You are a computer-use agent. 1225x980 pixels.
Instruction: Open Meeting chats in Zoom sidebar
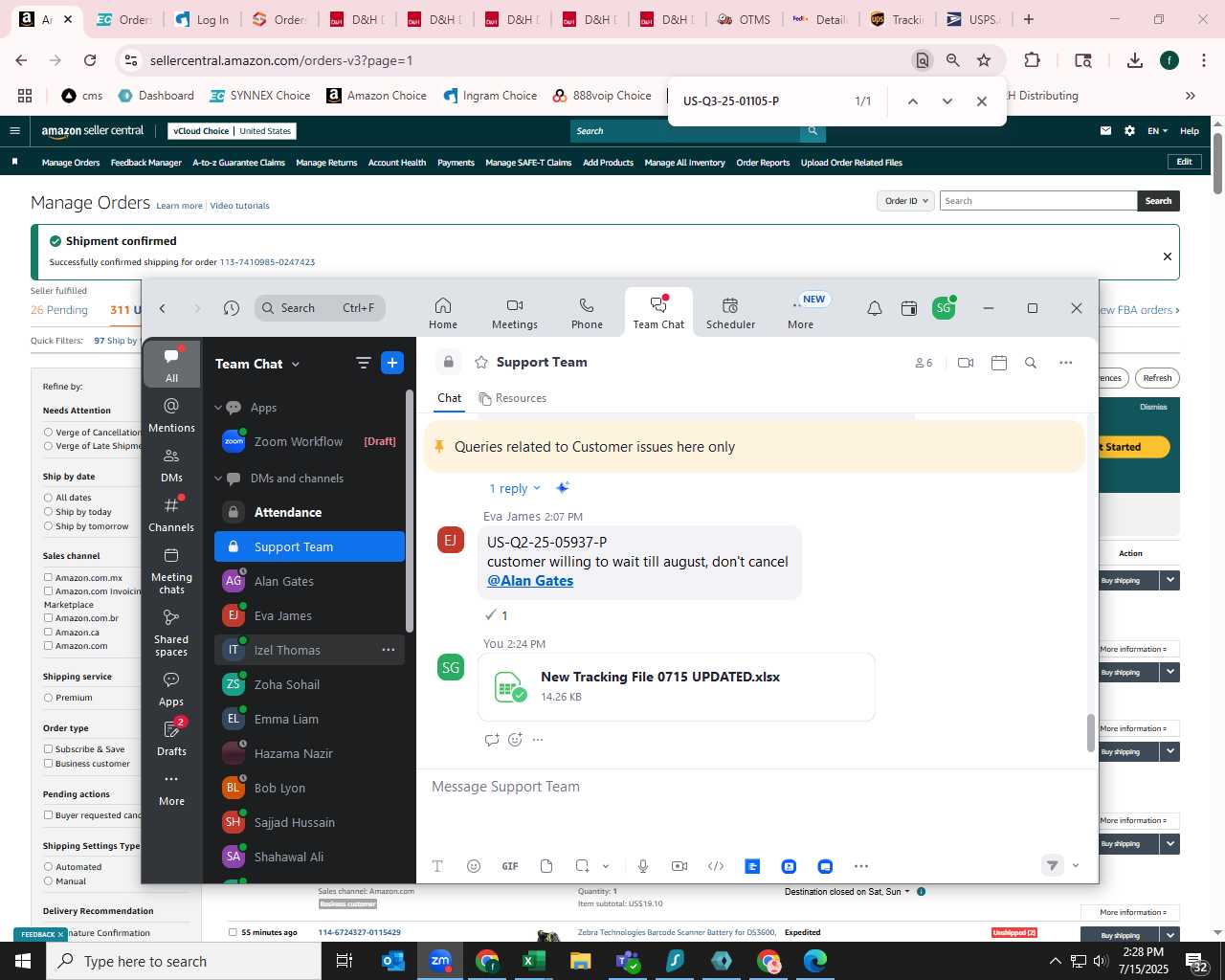171,570
